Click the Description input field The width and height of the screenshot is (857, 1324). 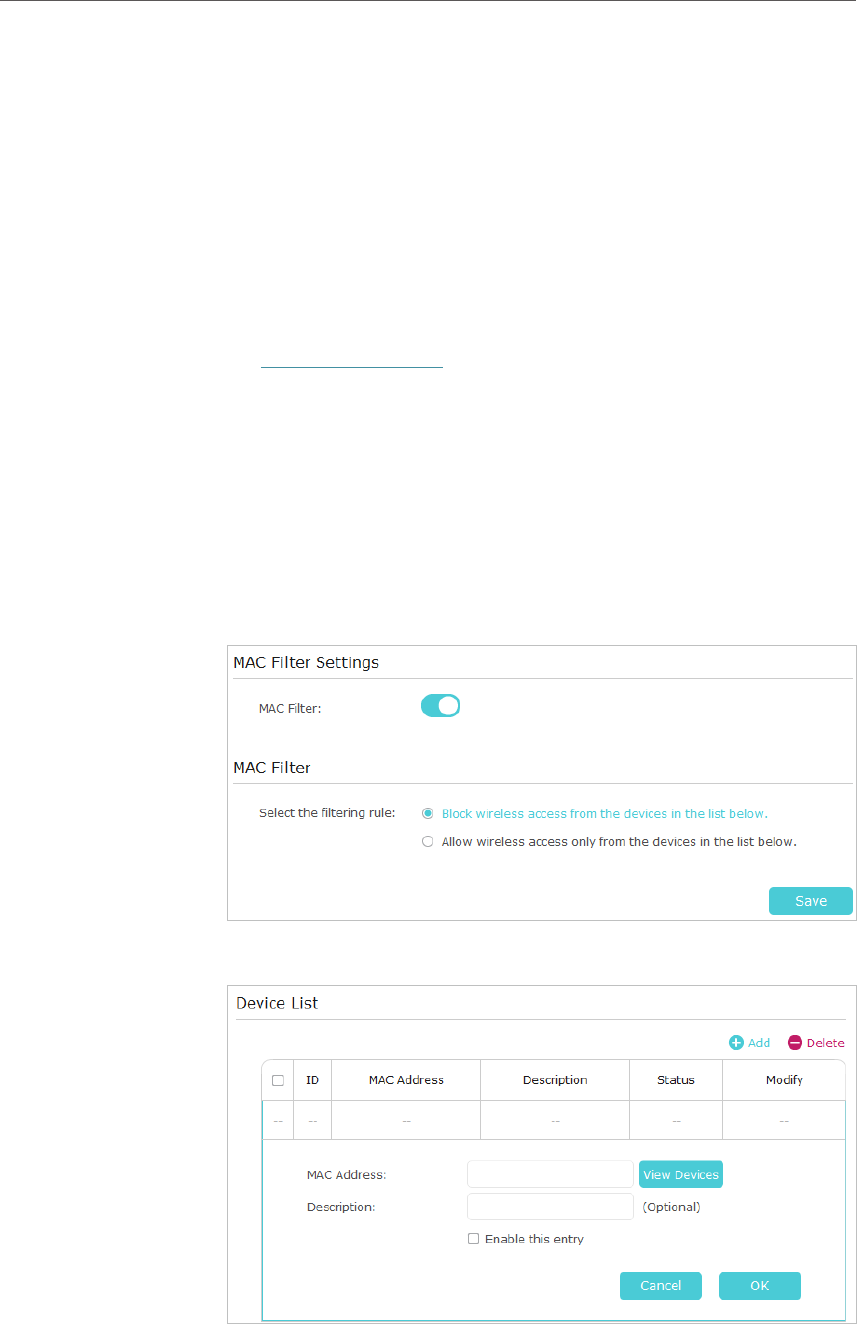pos(550,1206)
